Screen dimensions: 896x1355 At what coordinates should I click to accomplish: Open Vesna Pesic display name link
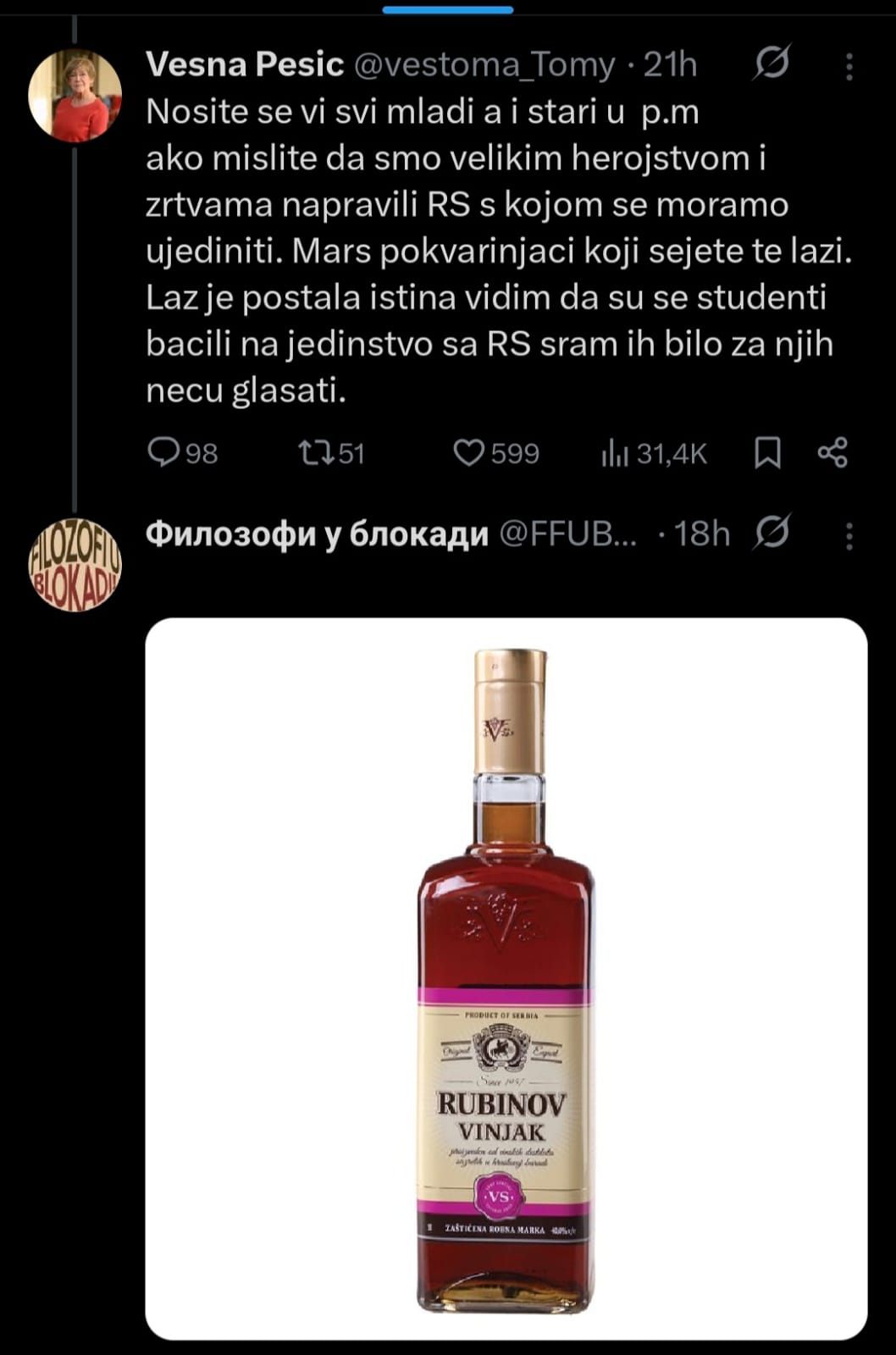245,64
